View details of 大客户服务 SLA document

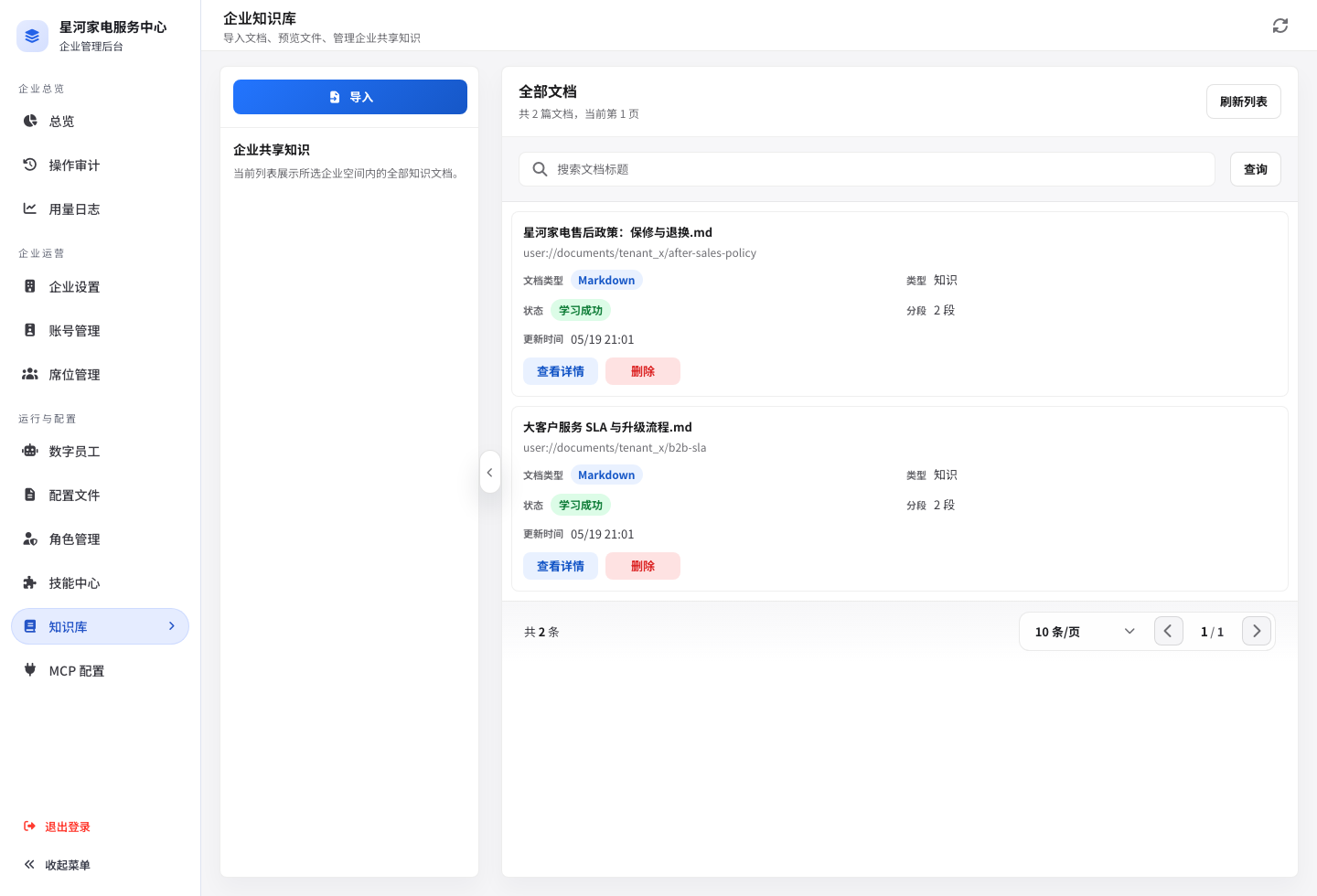(561, 566)
